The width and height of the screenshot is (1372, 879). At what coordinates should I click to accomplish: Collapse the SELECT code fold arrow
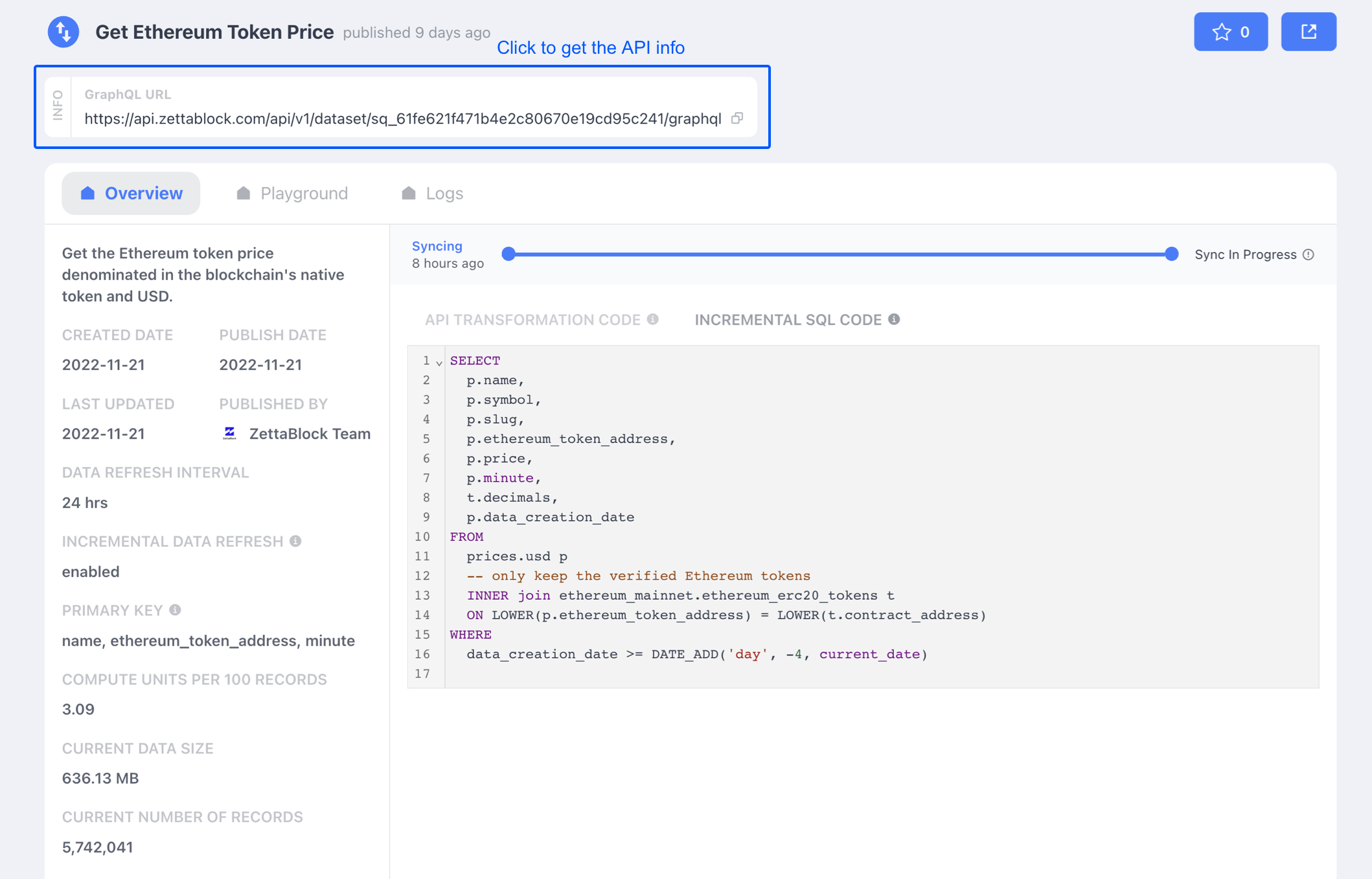click(x=439, y=362)
